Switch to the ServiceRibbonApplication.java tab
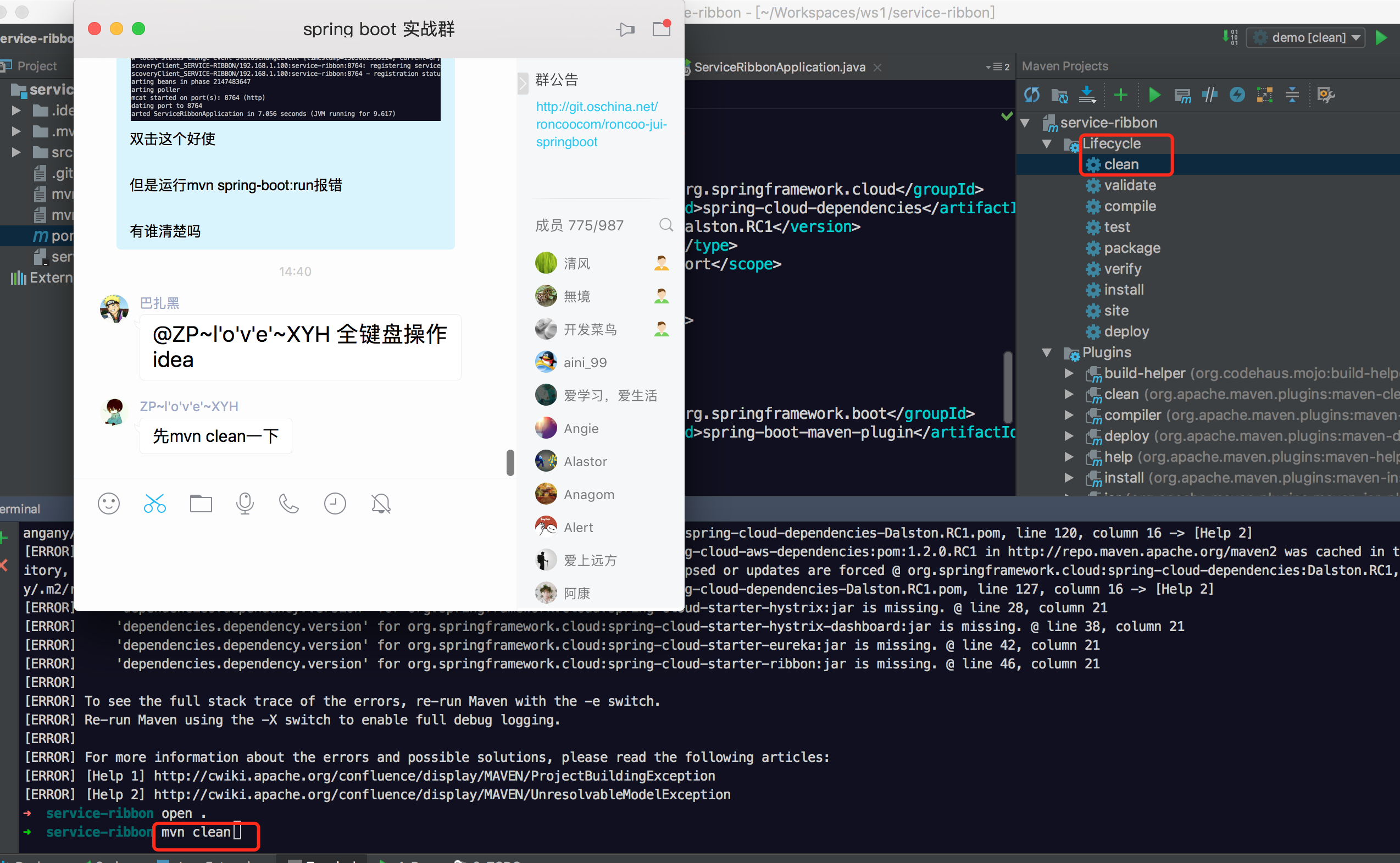The height and width of the screenshot is (863, 1400). tap(779, 68)
